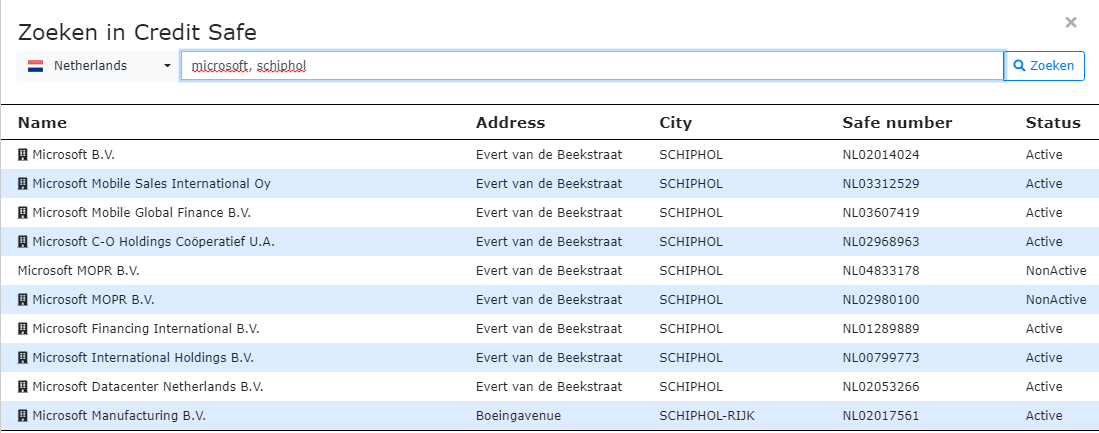The height and width of the screenshot is (433, 1099).
Task: Sort by the Name column header
Action: [42, 123]
